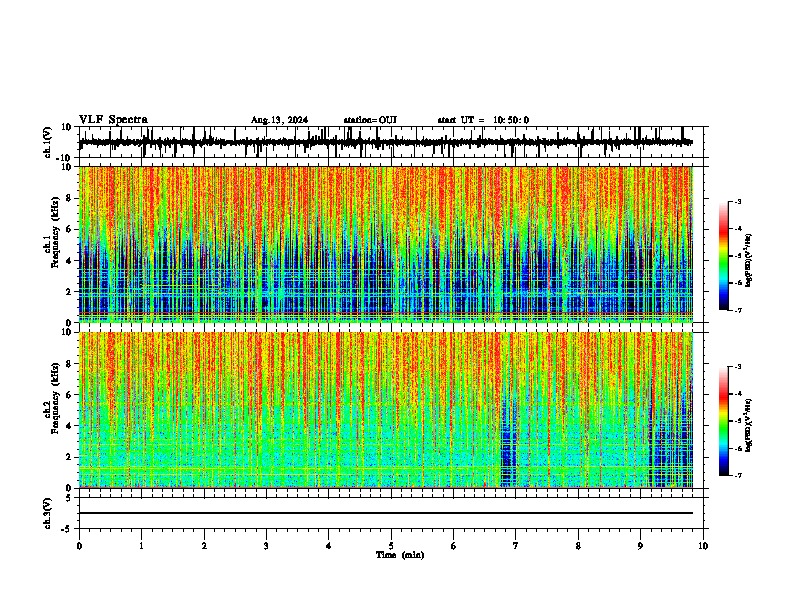Click the "Time (min)" axis label
792x612 pixels.
coord(400,555)
